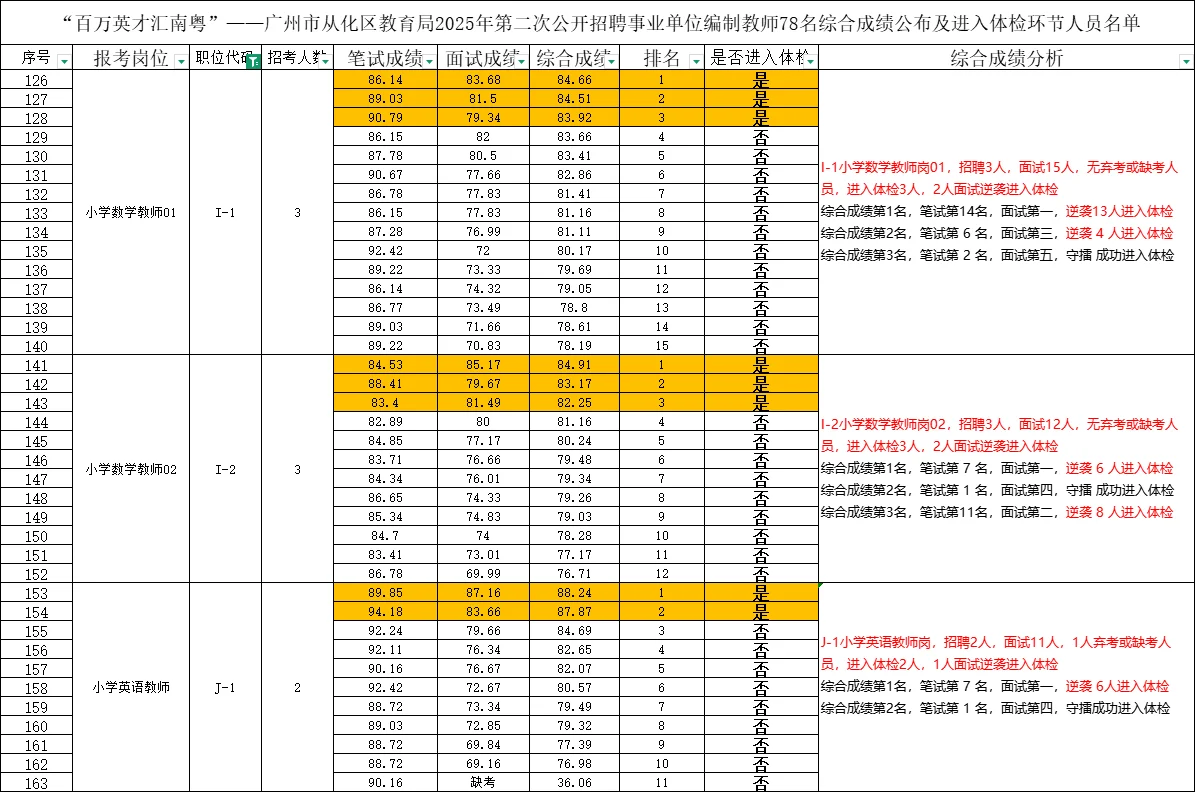Click the serial number cell 147
This screenshot has height=792, width=1195.
pos(37,479)
